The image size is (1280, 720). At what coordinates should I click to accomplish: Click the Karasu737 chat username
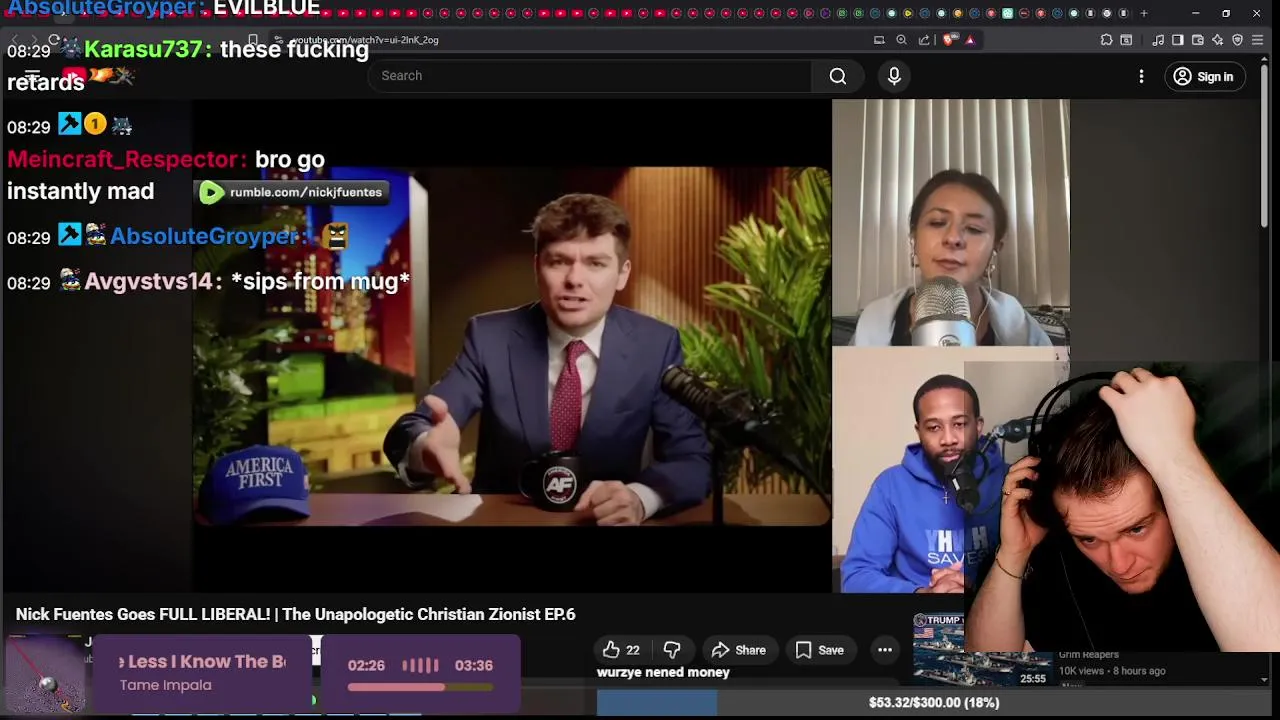pyautogui.click(x=144, y=49)
